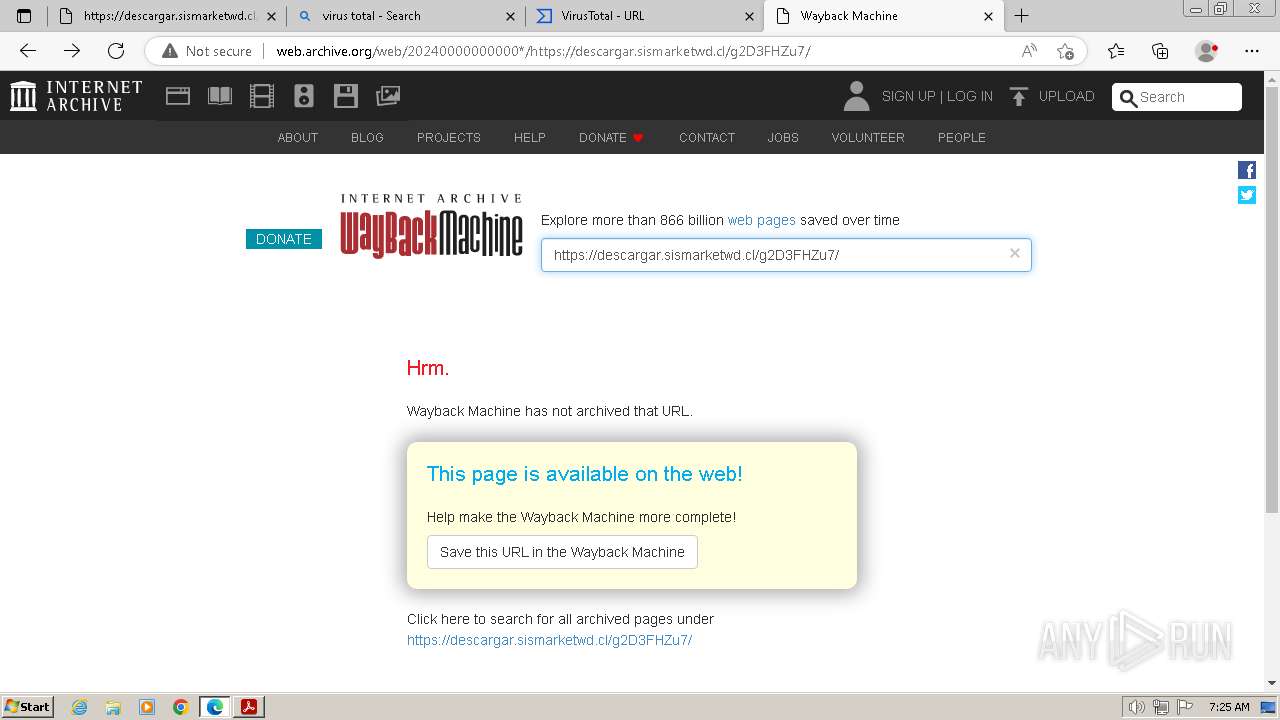Click the UPLOAD link
Screen dimensions: 1280x720
click(1067, 96)
